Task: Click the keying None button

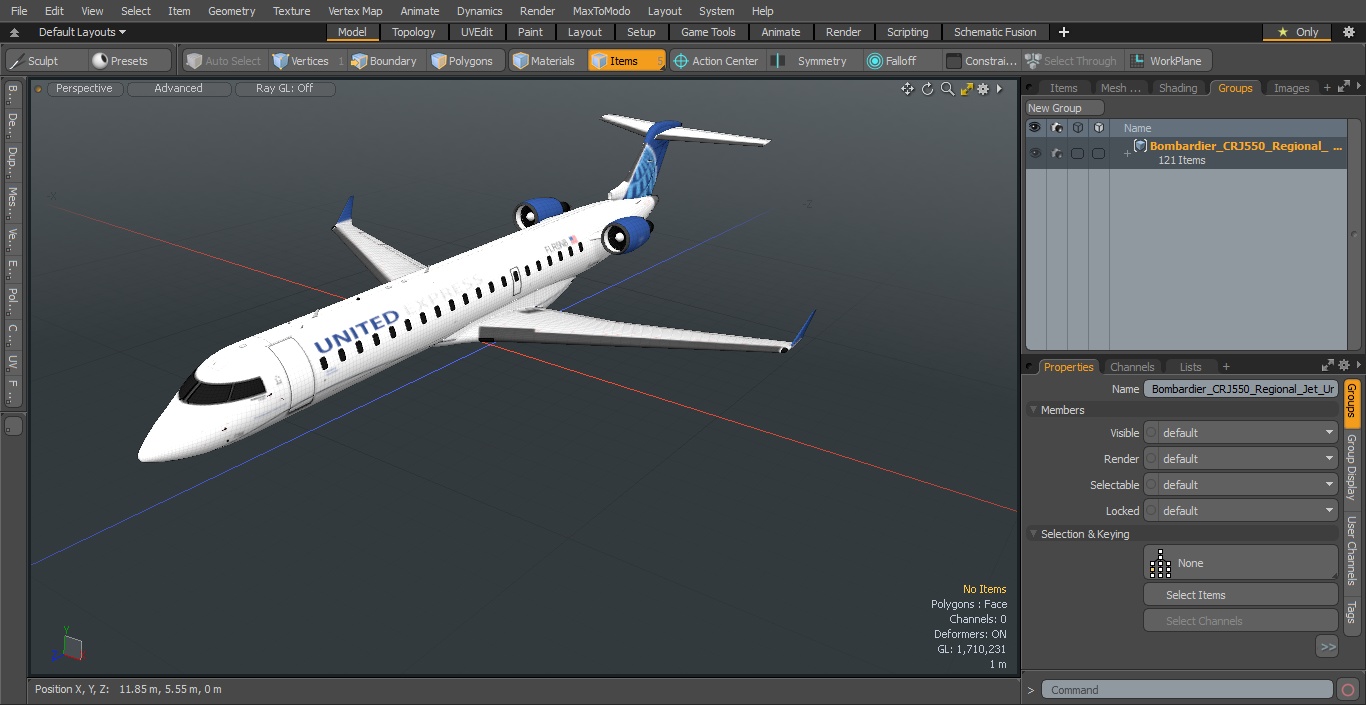Action: pyautogui.click(x=1241, y=563)
